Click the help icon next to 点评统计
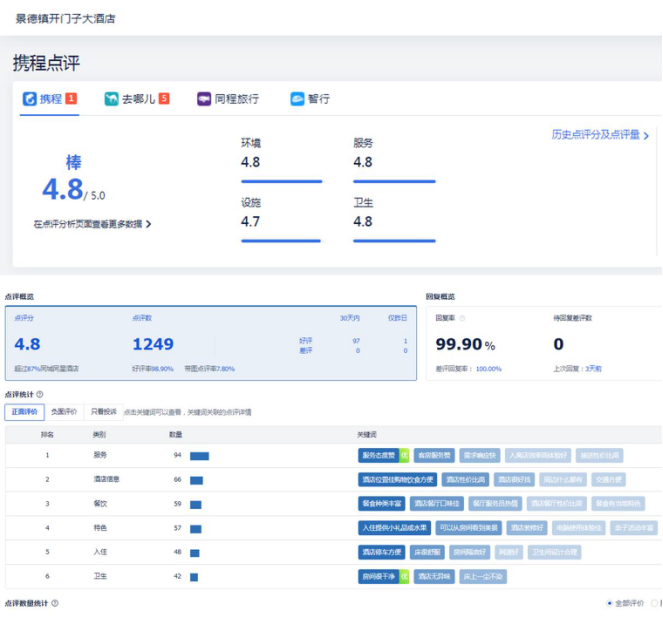This screenshot has height=631, width=663. coord(40,395)
